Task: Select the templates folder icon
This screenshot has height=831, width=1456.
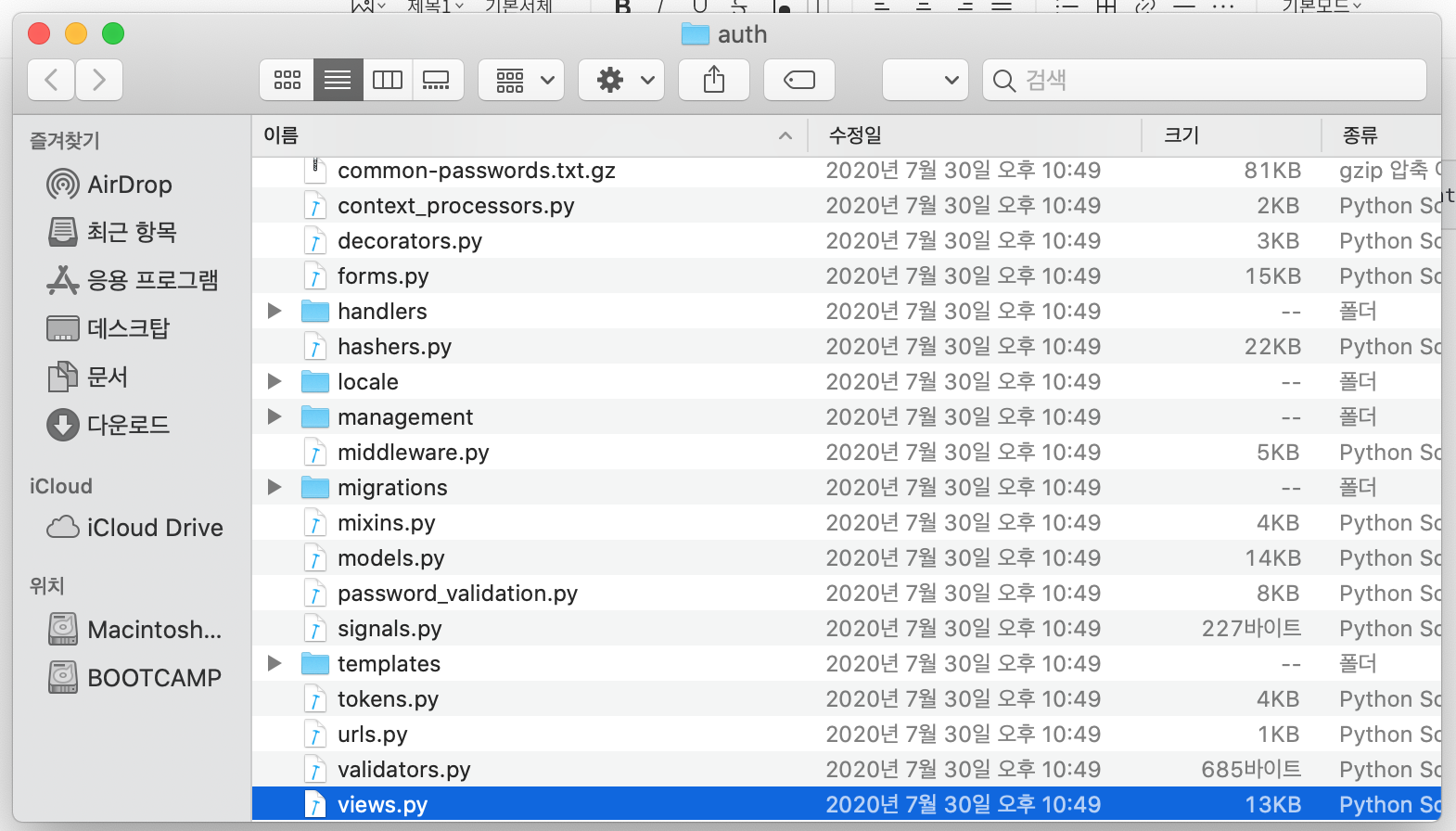Action: click(x=315, y=664)
